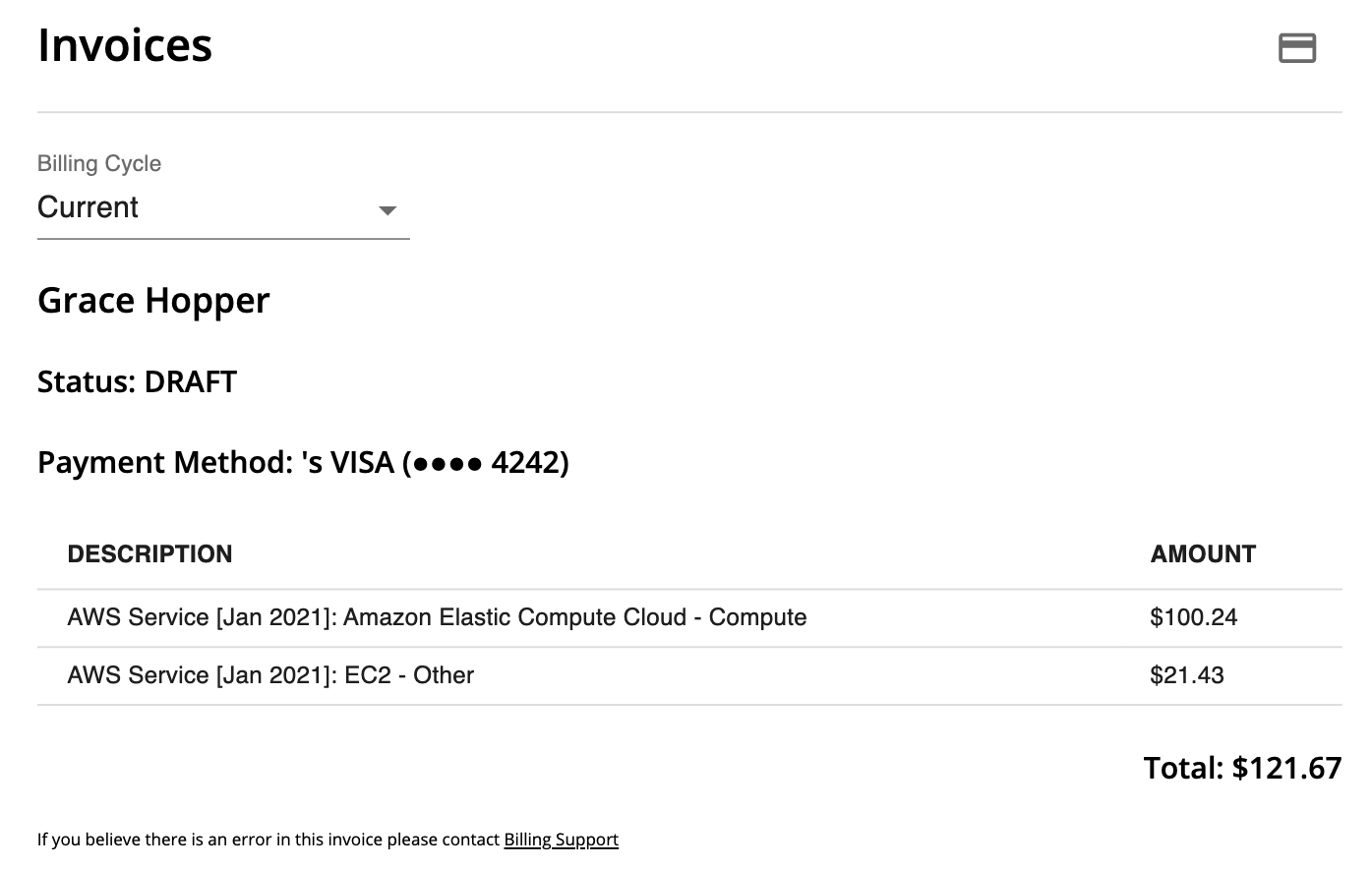
Task: Click the Status: DRAFT text
Action: [x=137, y=381]
